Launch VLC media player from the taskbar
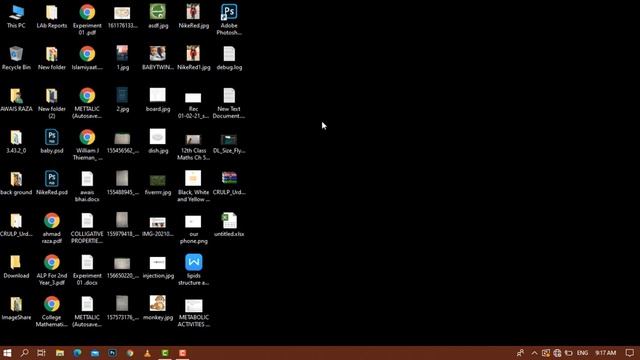The image size is (640, 360). coord(147,353)
